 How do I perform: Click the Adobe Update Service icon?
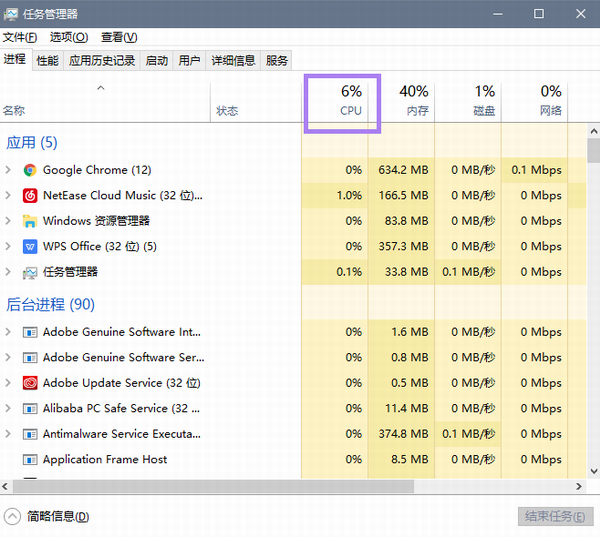(x=30, y=383)
